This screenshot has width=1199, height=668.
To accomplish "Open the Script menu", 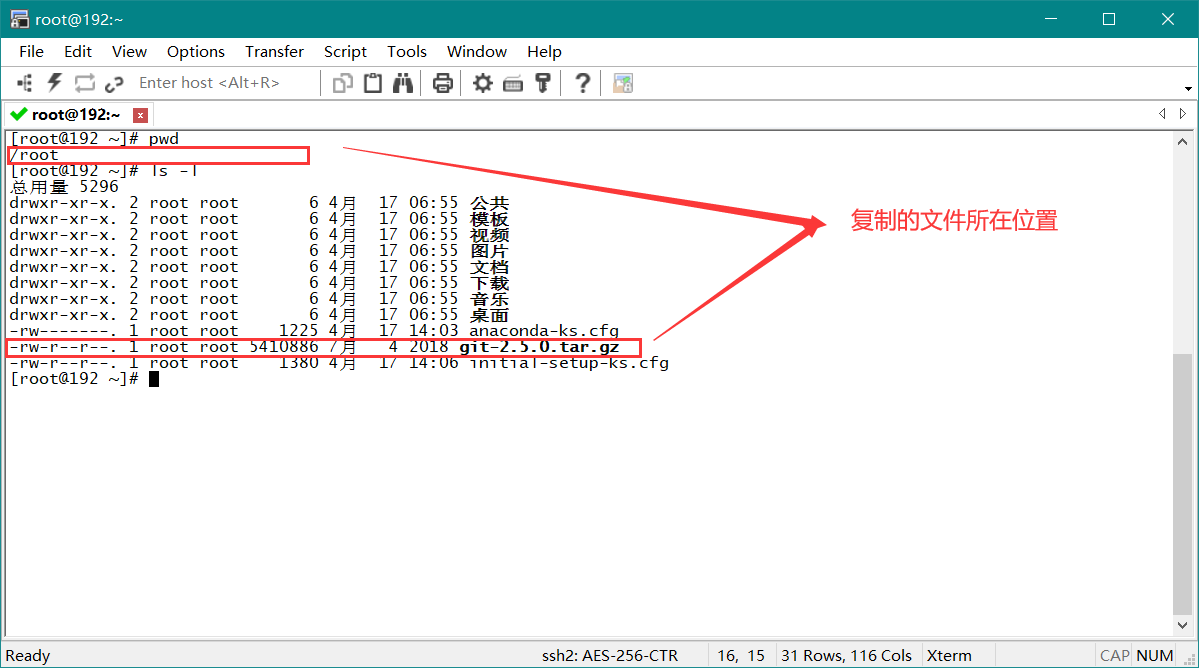I will point(345,52).
